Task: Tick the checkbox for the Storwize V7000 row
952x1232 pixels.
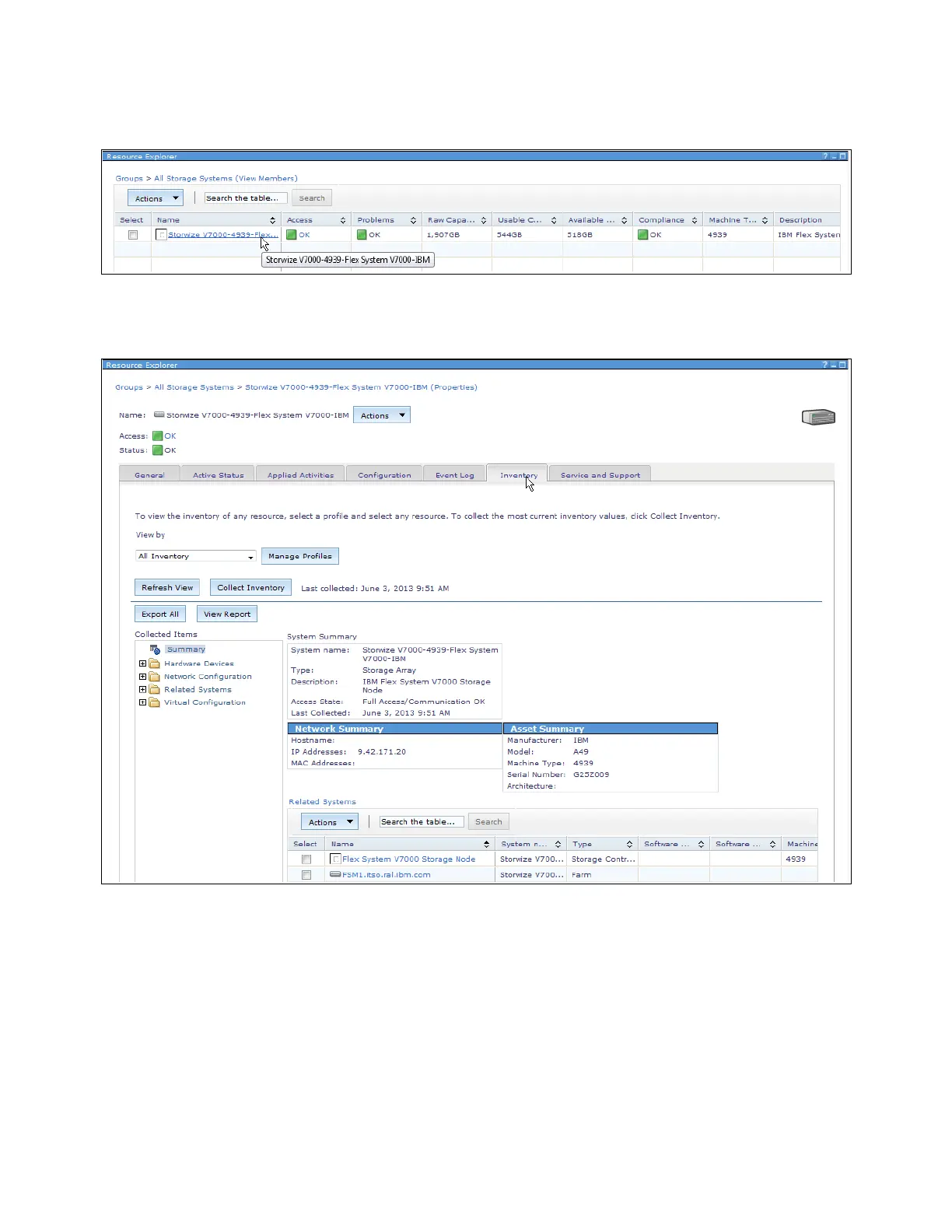Action: click(133, 235)
